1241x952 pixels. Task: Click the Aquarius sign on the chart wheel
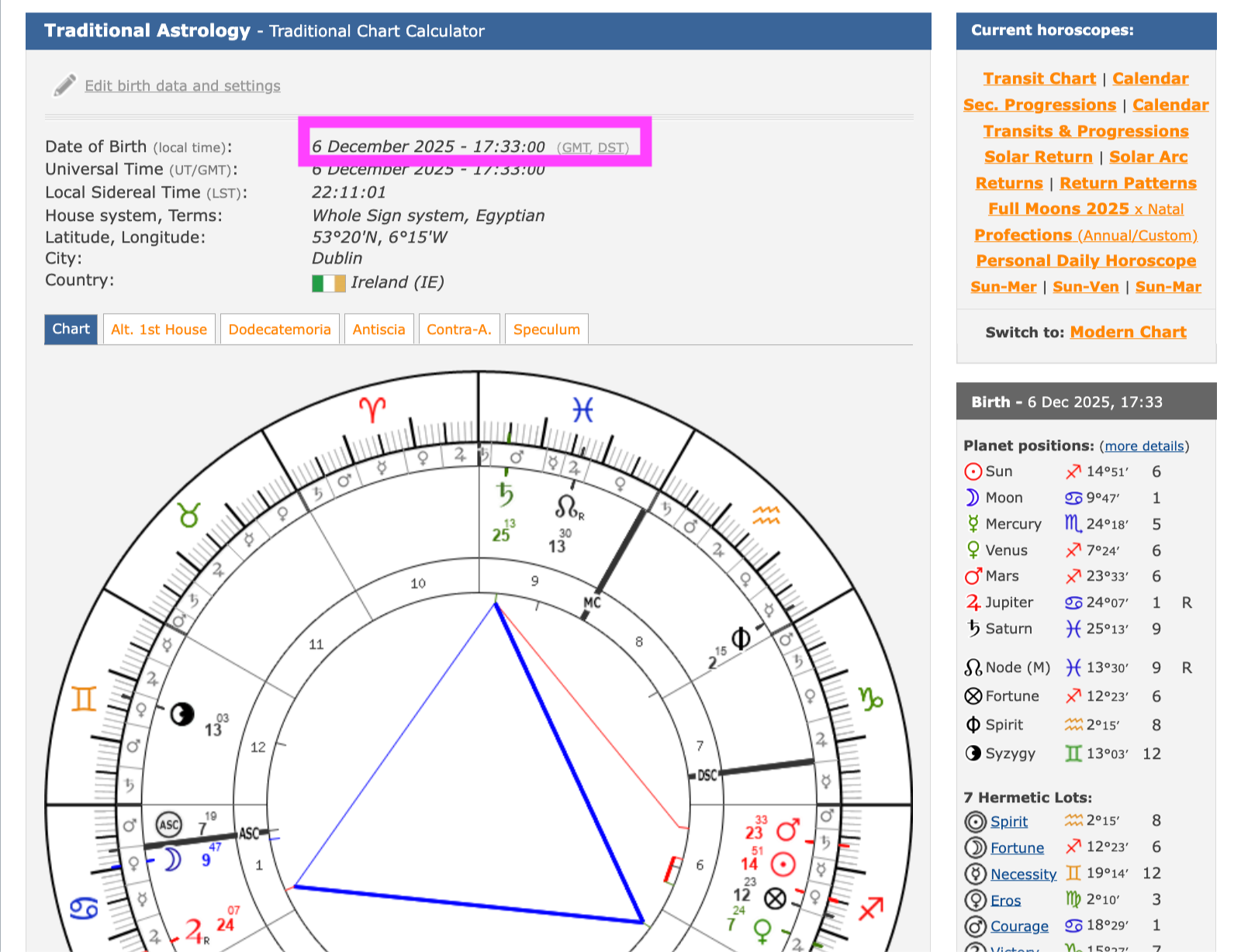click(766, 514)
